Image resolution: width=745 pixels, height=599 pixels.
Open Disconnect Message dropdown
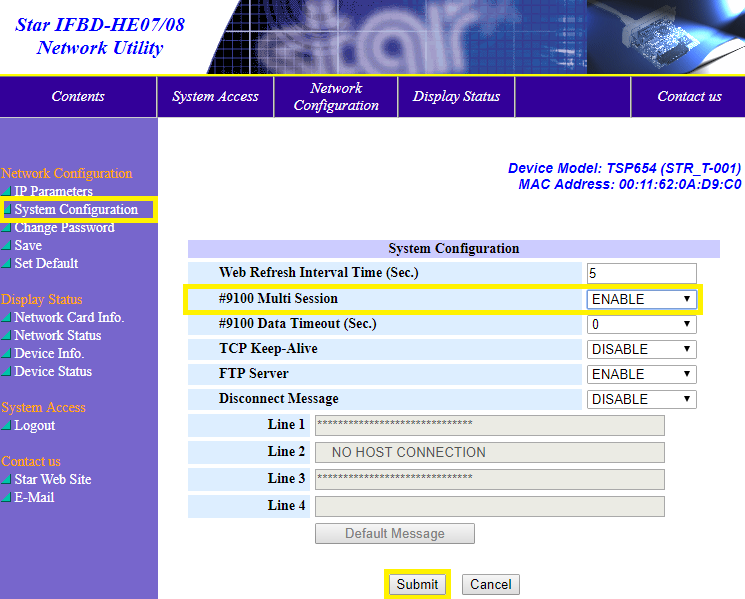(x=641, y=399)
